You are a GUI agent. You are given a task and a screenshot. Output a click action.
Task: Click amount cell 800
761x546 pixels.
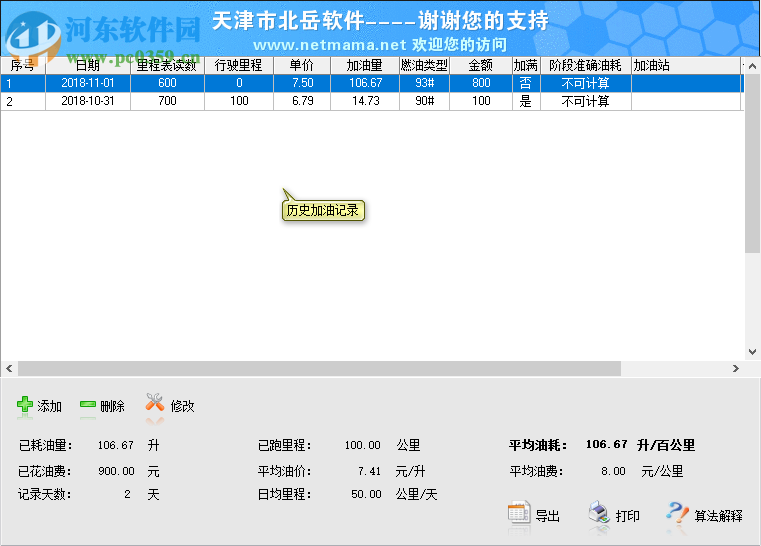(x=481, y=83)
